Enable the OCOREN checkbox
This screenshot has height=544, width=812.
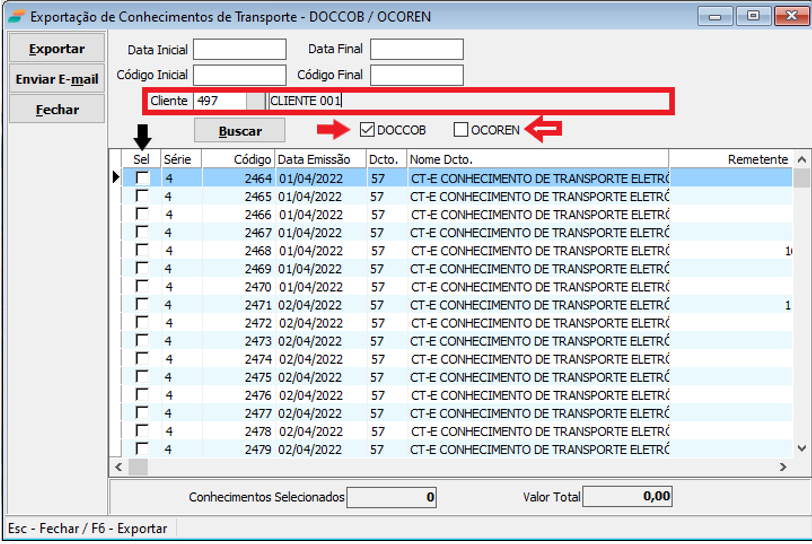461,130
